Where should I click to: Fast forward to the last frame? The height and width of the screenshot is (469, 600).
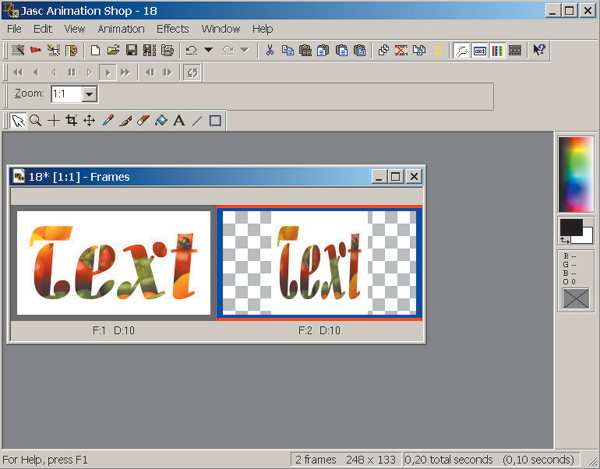click(125, 72)
